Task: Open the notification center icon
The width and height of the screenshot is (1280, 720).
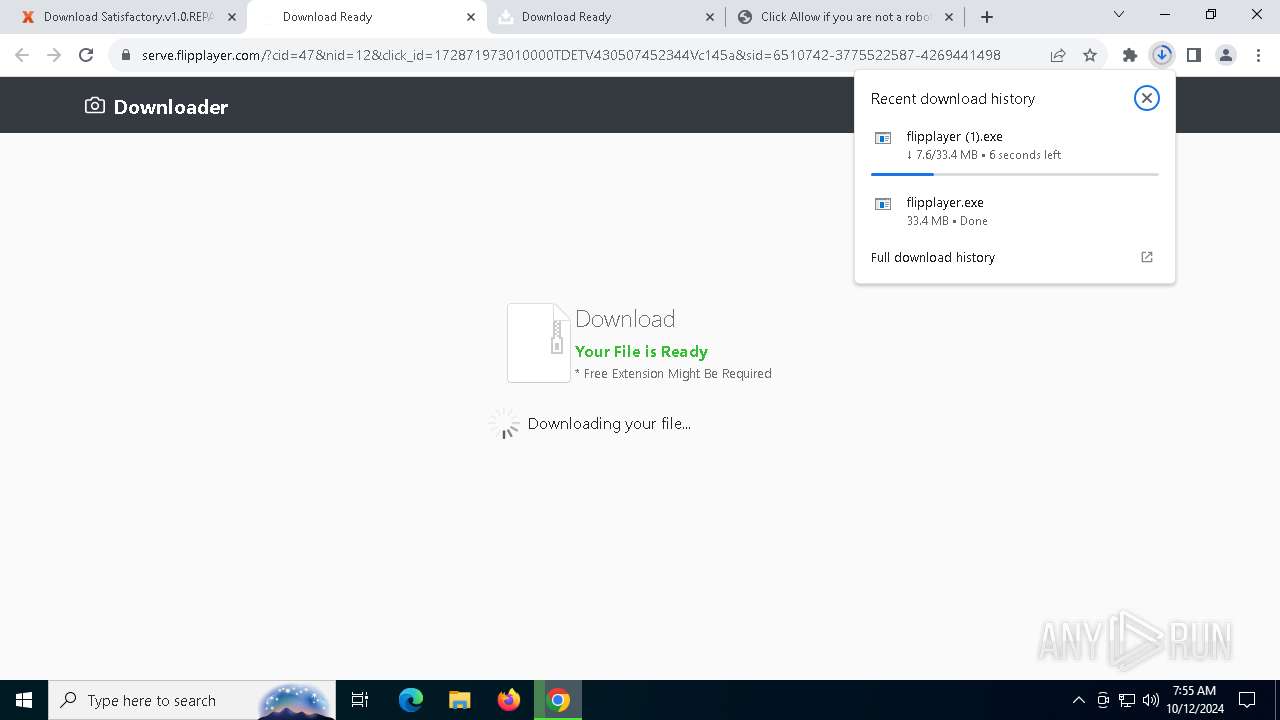Action: pyautogui.click(x=1248, y=700)
